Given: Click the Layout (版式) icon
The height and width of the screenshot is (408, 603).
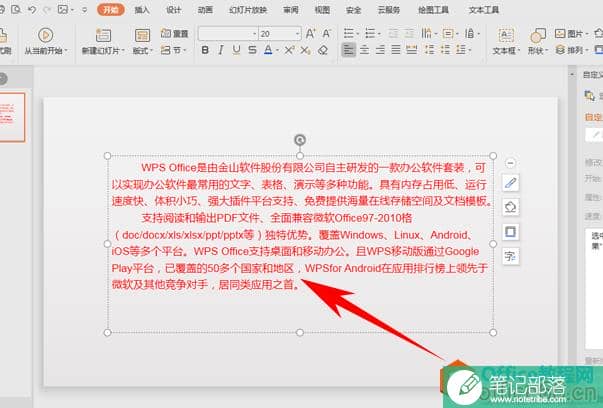Looking at the screenshot, I should (142, 35).
